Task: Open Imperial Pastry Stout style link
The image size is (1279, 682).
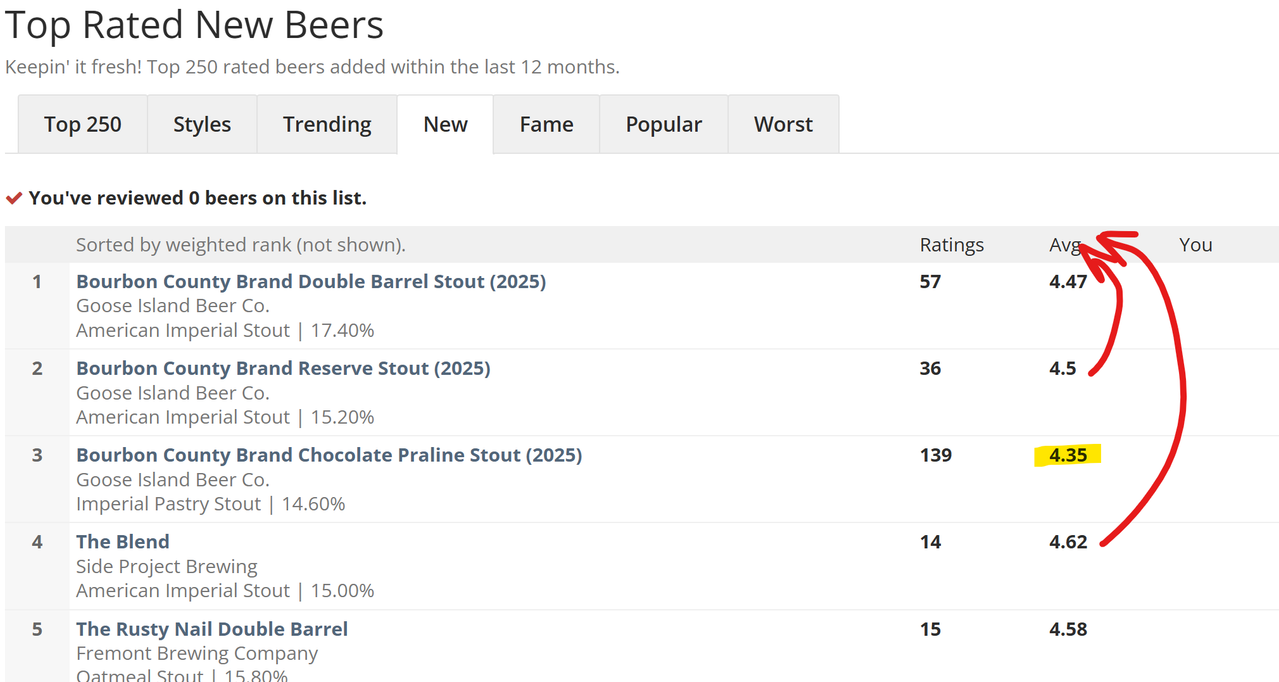Action: pyautogui.click(x=168, y=504)
